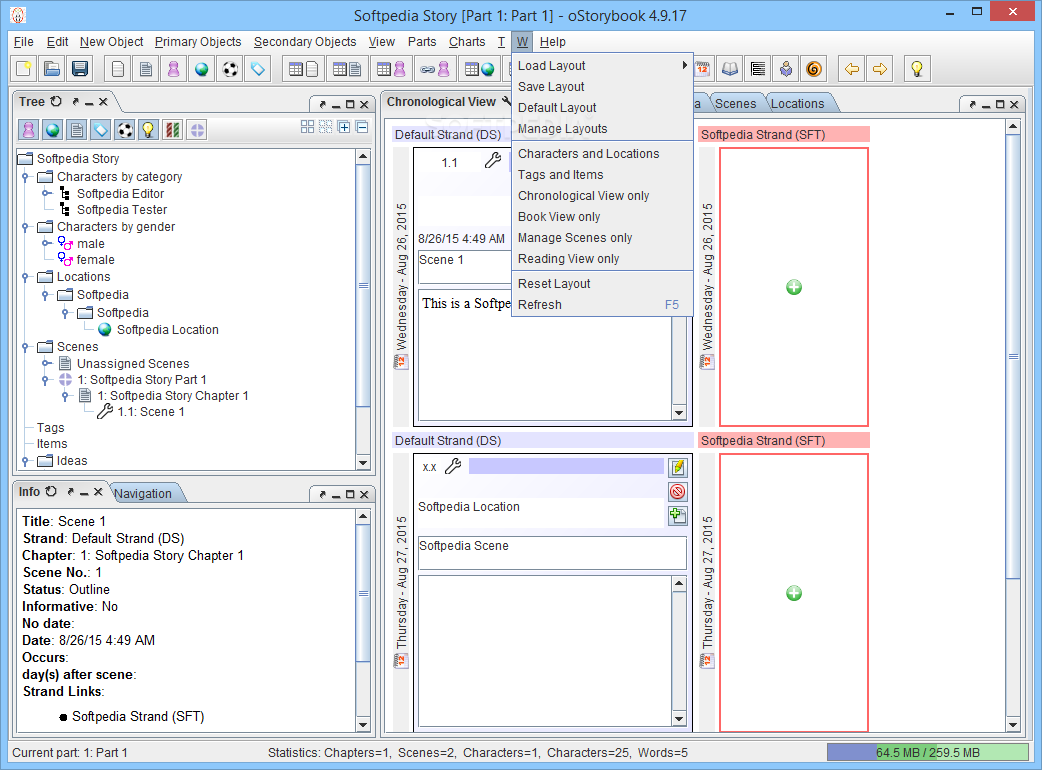Screen dimensions: 1042x770
Task: Create a new scene with the lined page icon
Action: pyautogui.click(x=146, y=69)
